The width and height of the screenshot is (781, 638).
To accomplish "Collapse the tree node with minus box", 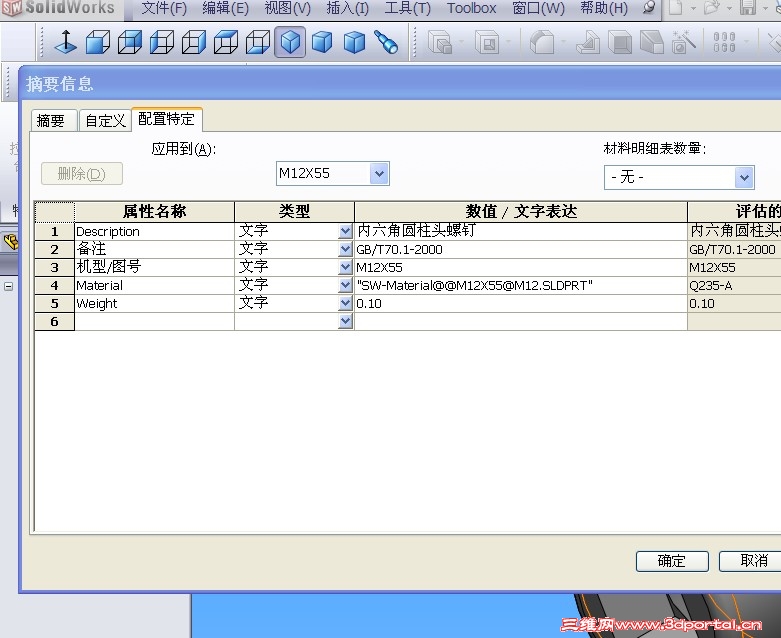I will click(8, 286).
